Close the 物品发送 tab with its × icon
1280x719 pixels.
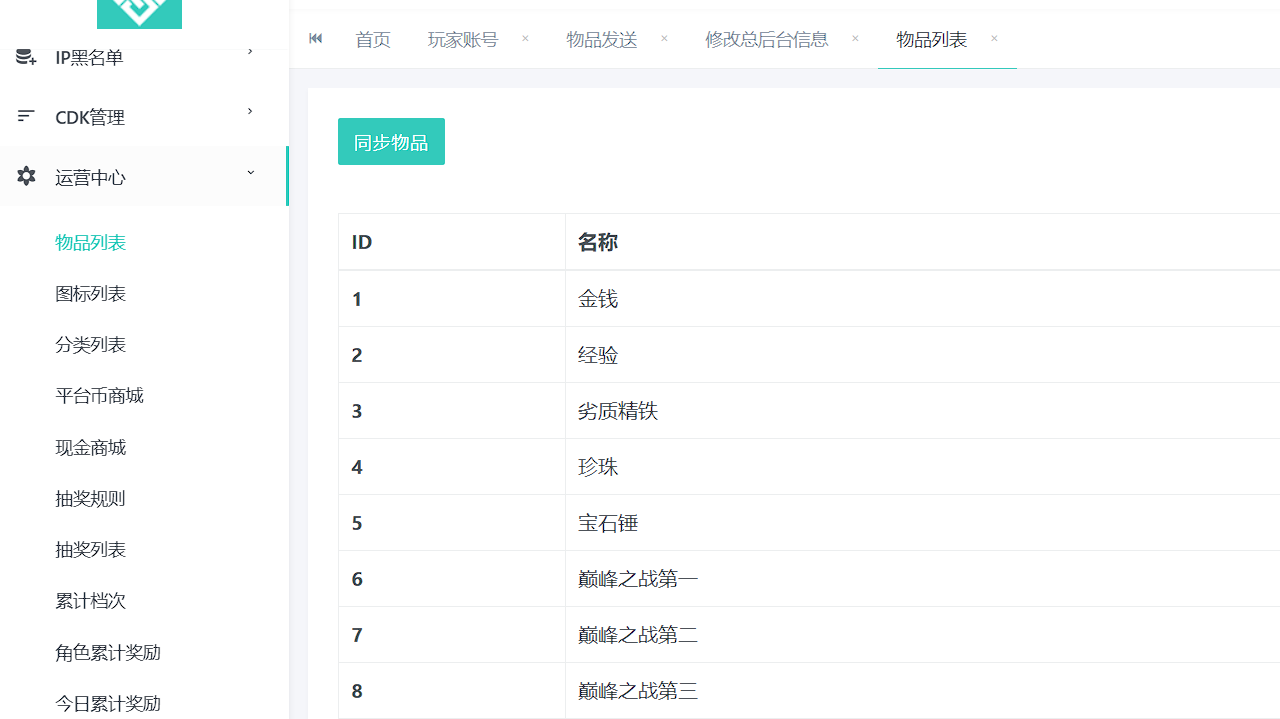coord(663,38)
